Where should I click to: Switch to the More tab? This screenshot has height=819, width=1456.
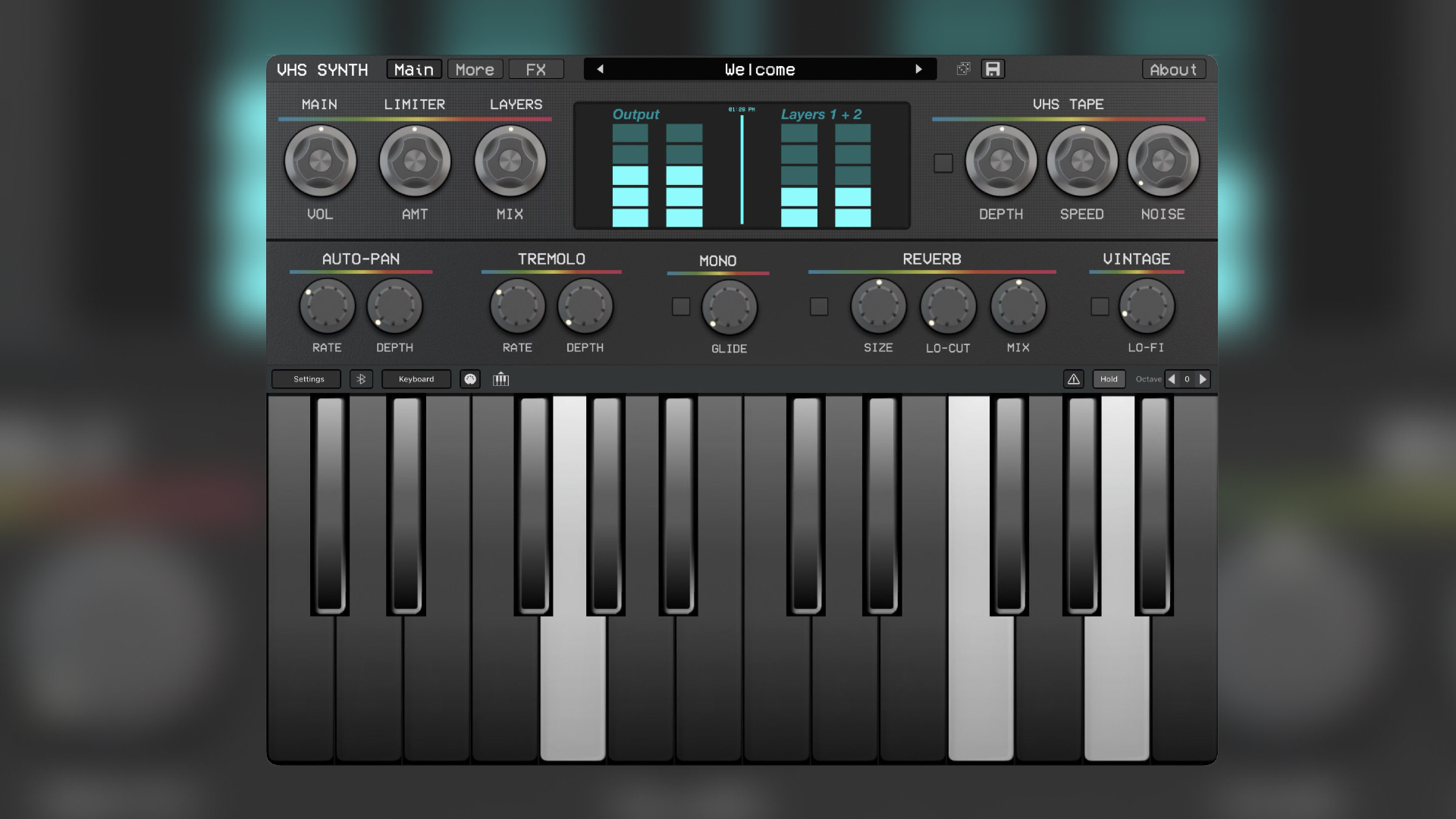click(475, 69)
